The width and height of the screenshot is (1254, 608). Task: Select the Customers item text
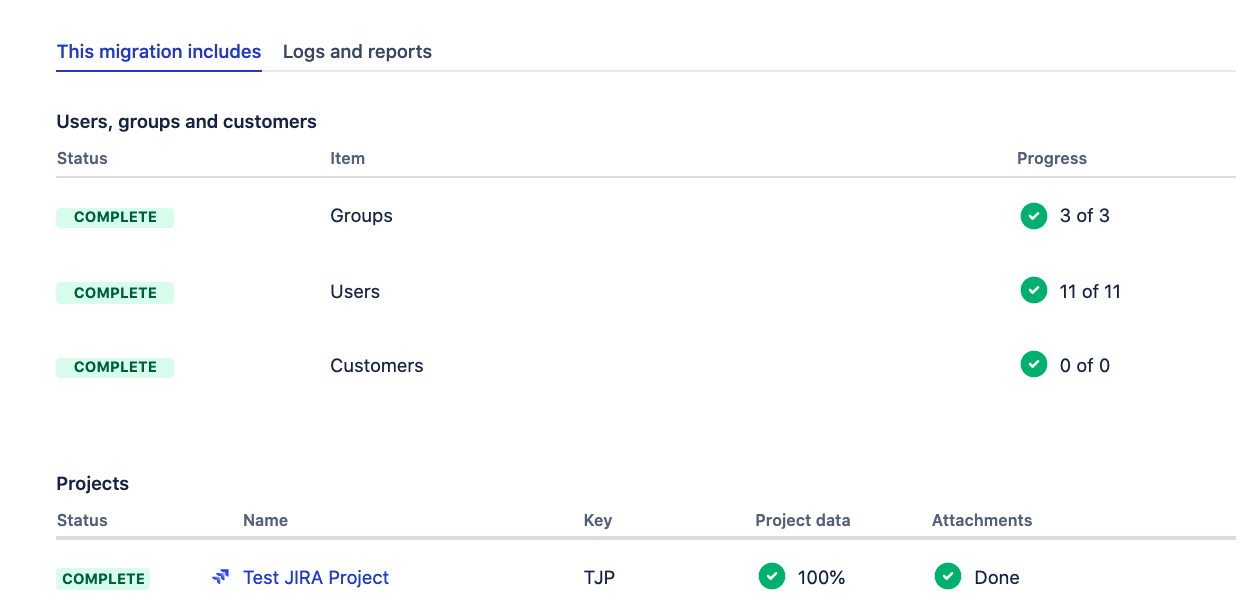click(x=377, y=366)
